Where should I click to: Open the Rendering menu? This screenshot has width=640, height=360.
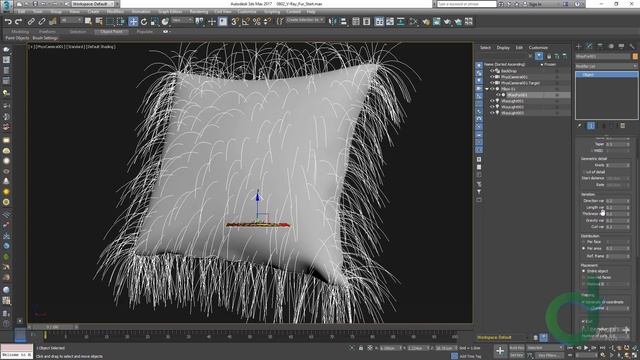199,12
